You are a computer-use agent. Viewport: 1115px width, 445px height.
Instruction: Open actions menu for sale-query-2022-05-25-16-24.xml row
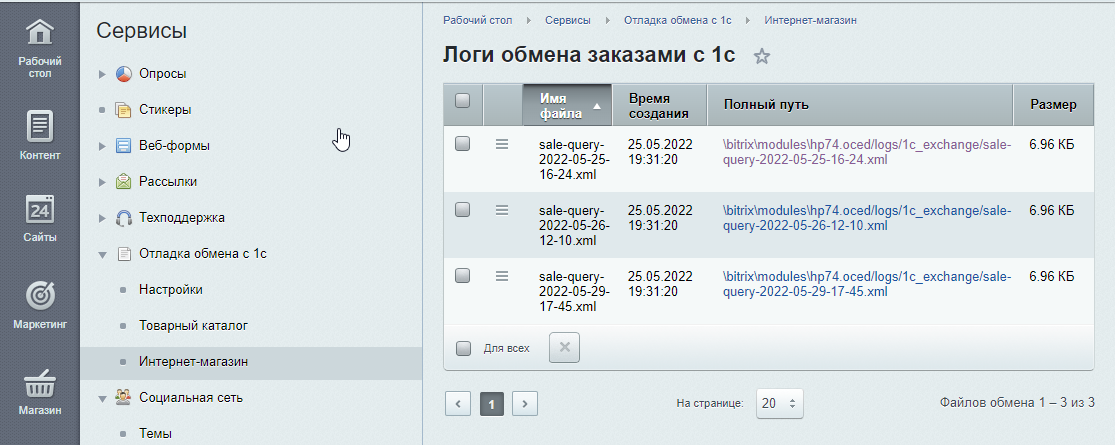tap(502, 144)
